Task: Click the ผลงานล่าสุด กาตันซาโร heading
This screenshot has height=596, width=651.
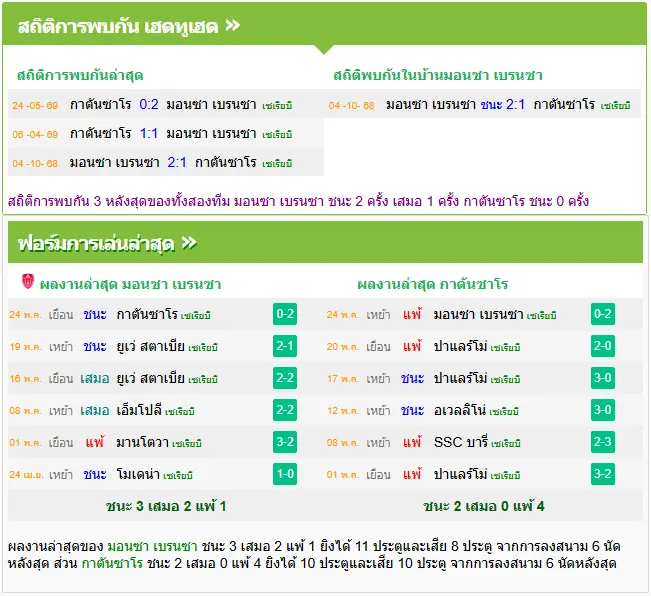Action: point(433,284)
